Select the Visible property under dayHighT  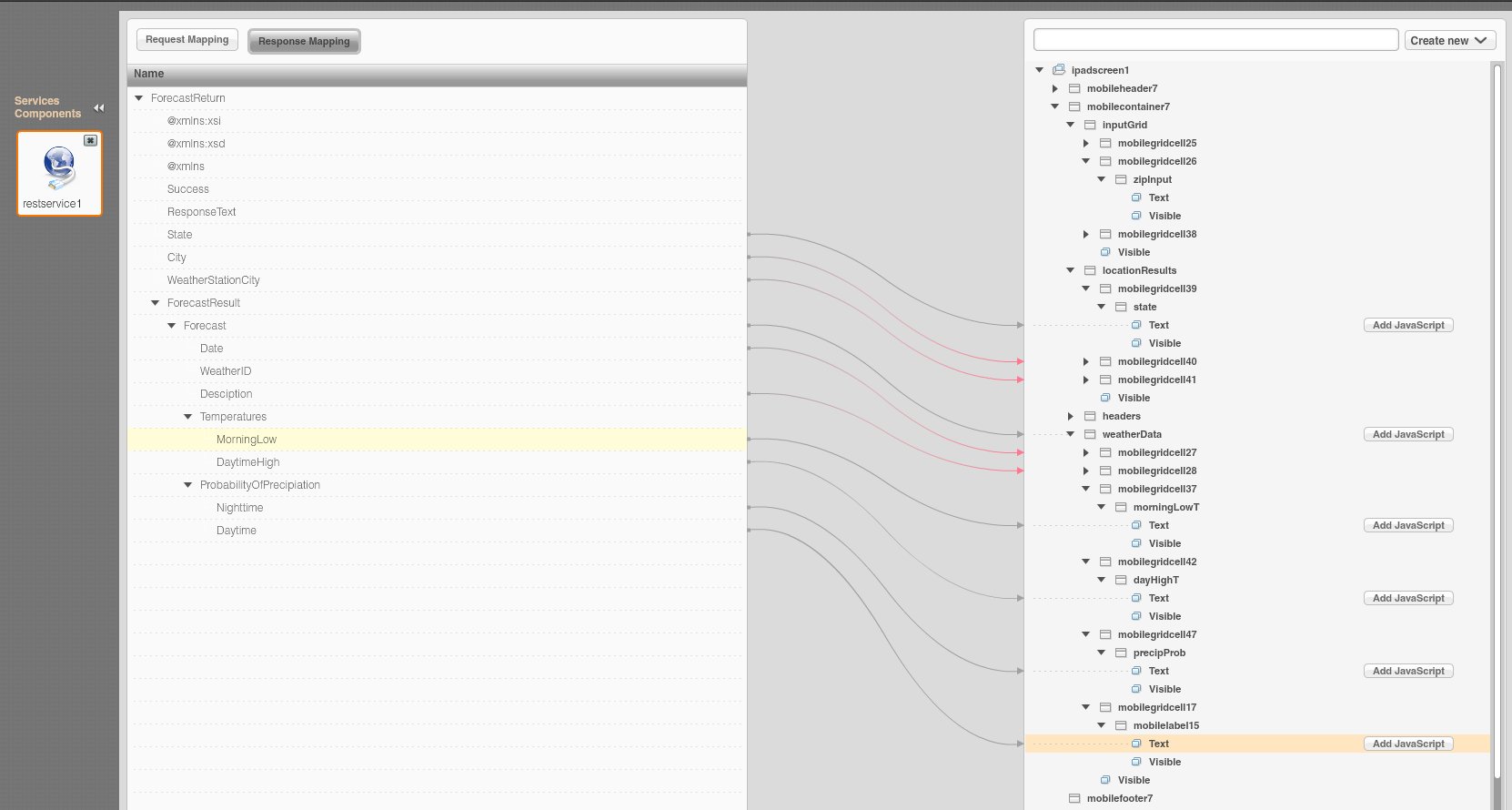pos(1164,616)
